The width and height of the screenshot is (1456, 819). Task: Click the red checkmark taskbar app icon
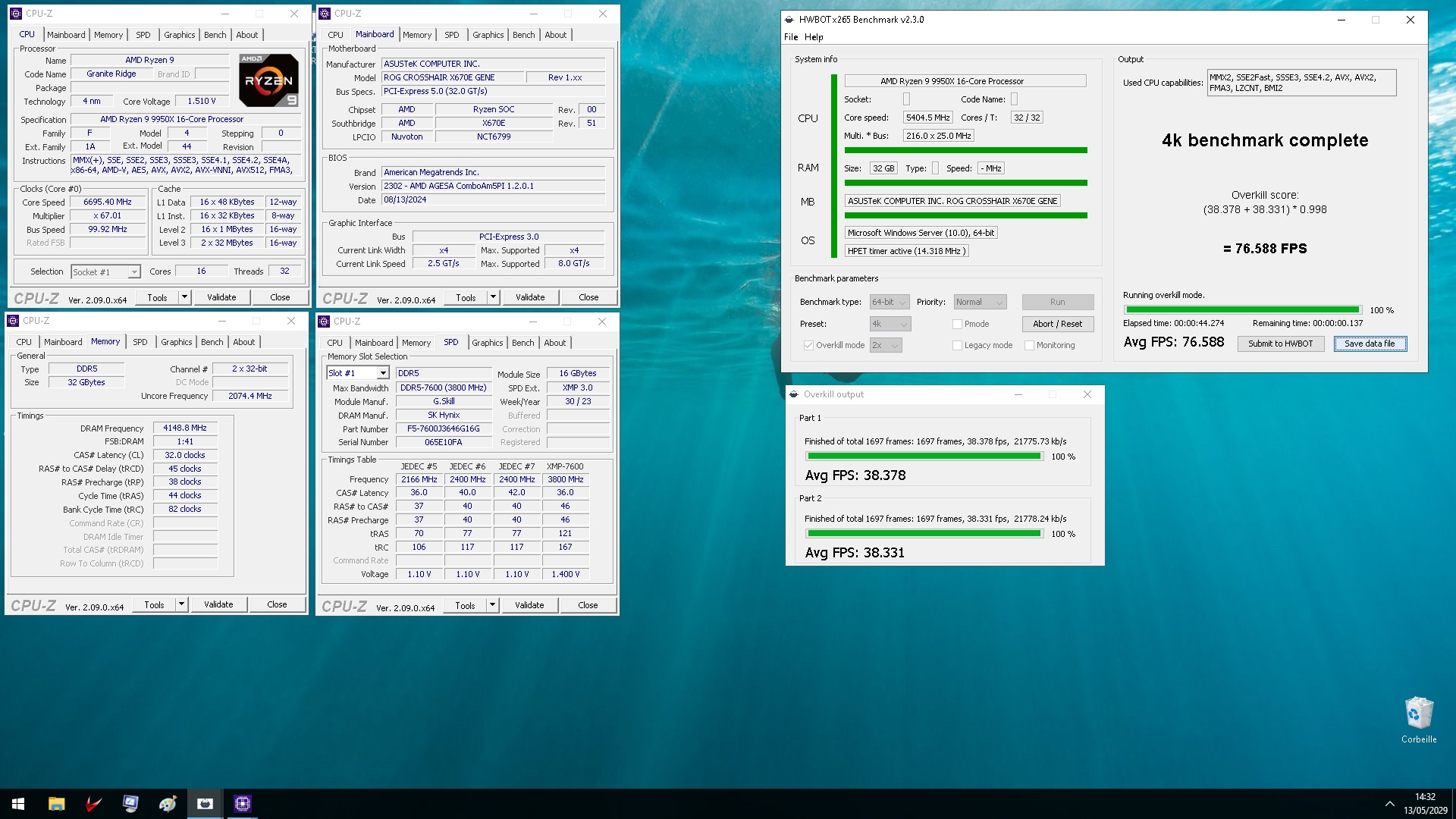[93, 804]
